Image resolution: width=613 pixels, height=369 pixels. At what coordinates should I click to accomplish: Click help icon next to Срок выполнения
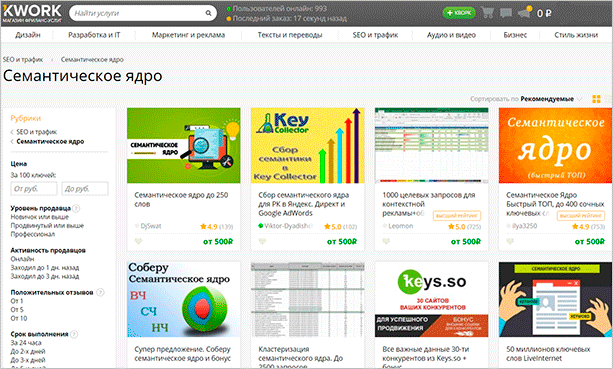[x=73, y=334]
